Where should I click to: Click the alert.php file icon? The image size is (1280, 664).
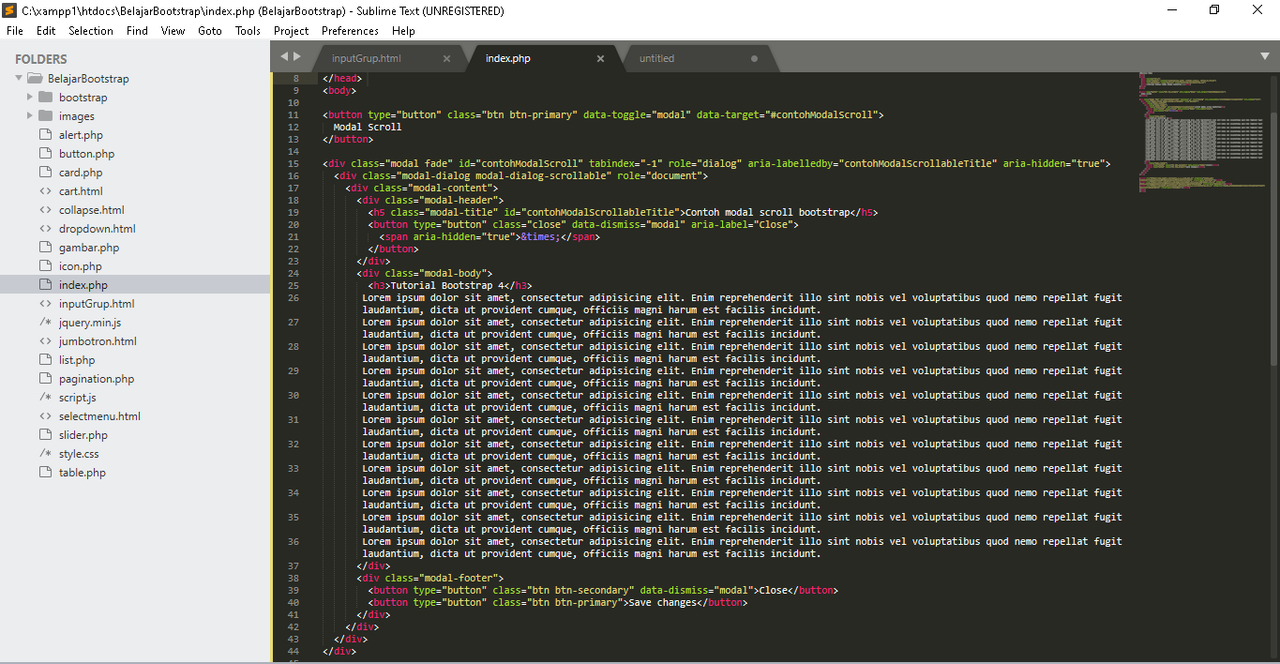45,134
